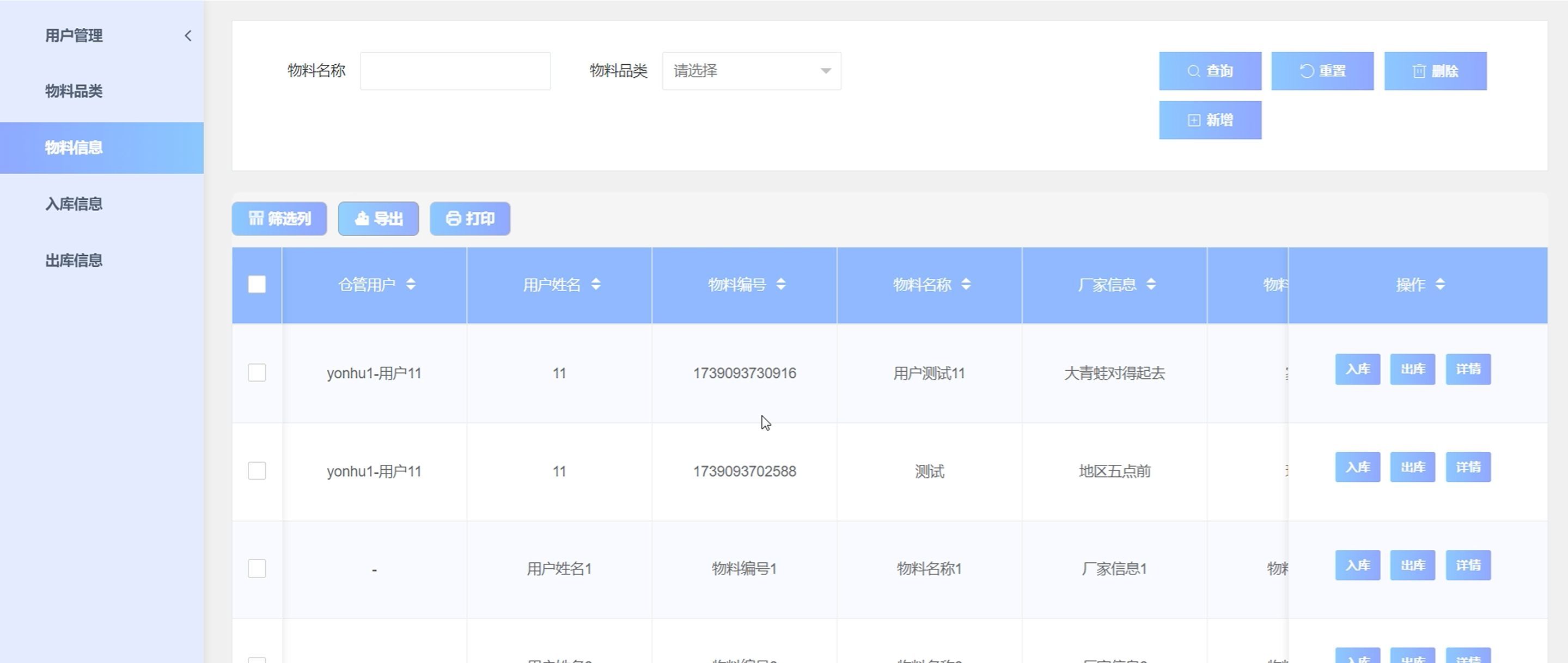The image size is (1568, 663).
Task: Sort the 物料编号 column
Action: click(x=781, y=284)
